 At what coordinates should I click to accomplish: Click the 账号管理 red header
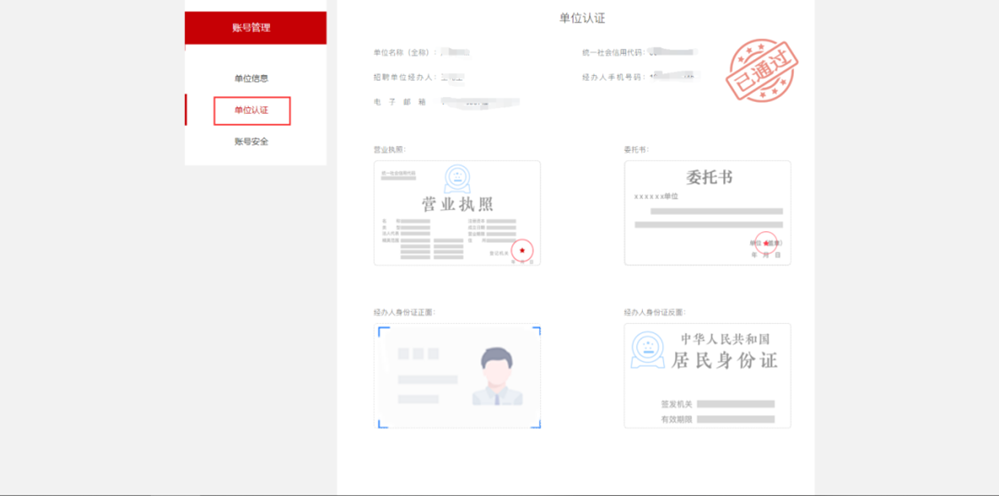(x=255, y=27)
